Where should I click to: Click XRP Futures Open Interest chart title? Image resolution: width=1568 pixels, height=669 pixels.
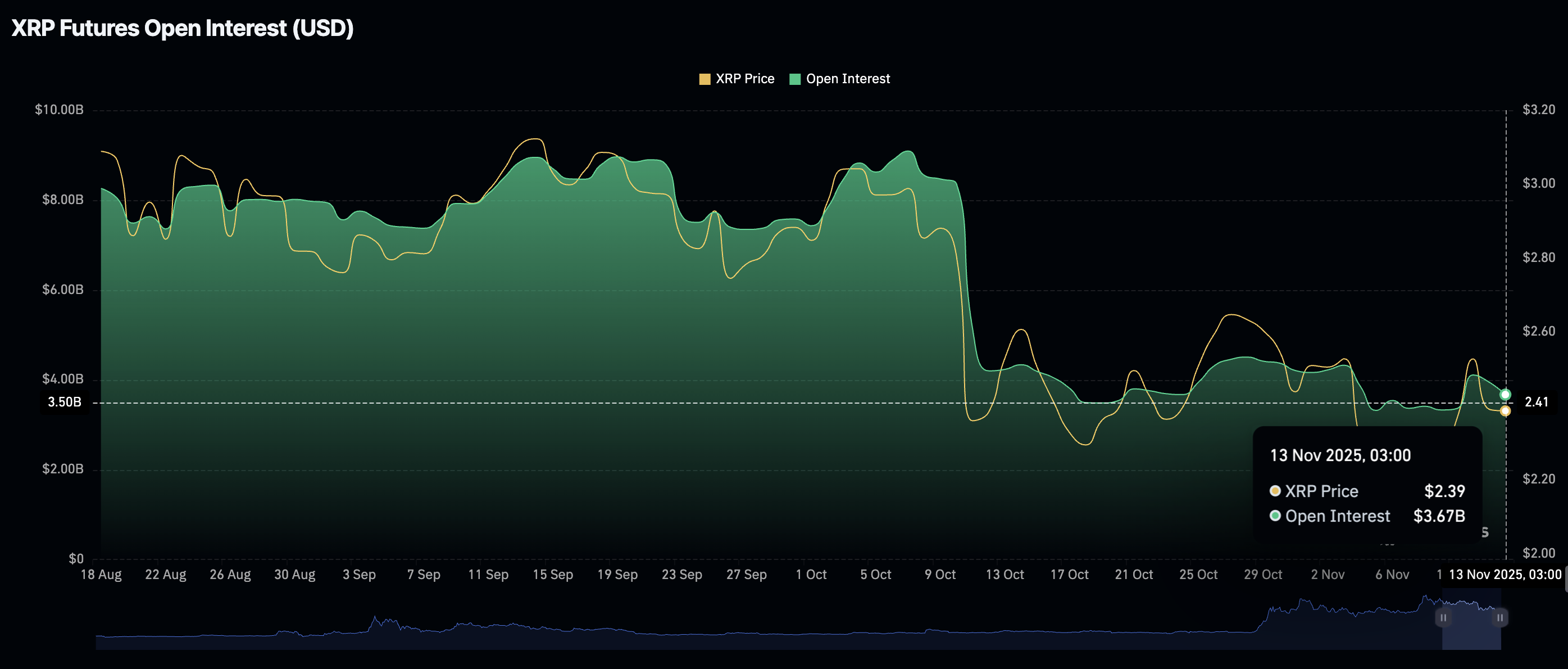click(183, 28)
